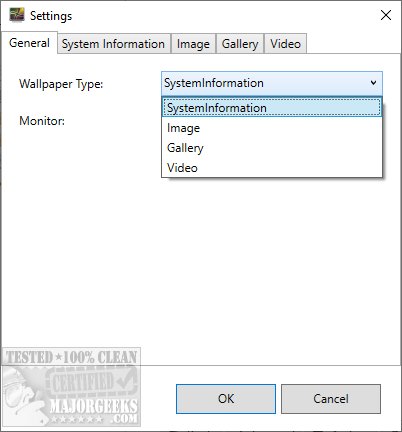Image resolution: width=402 pixels, height=432 pixels.
Task: Choose SystemInformation from the dropdown list
Action: pos(271,108)
